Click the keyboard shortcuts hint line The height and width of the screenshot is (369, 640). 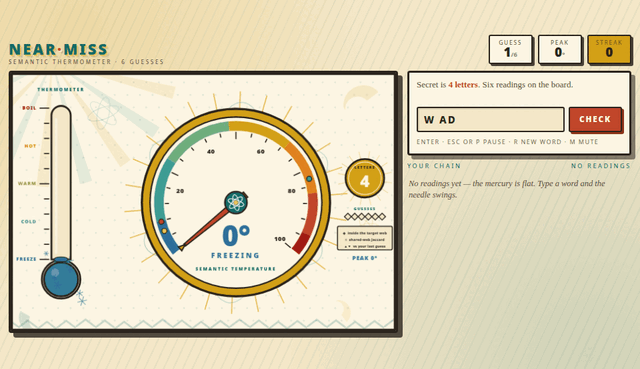point(507,142)
